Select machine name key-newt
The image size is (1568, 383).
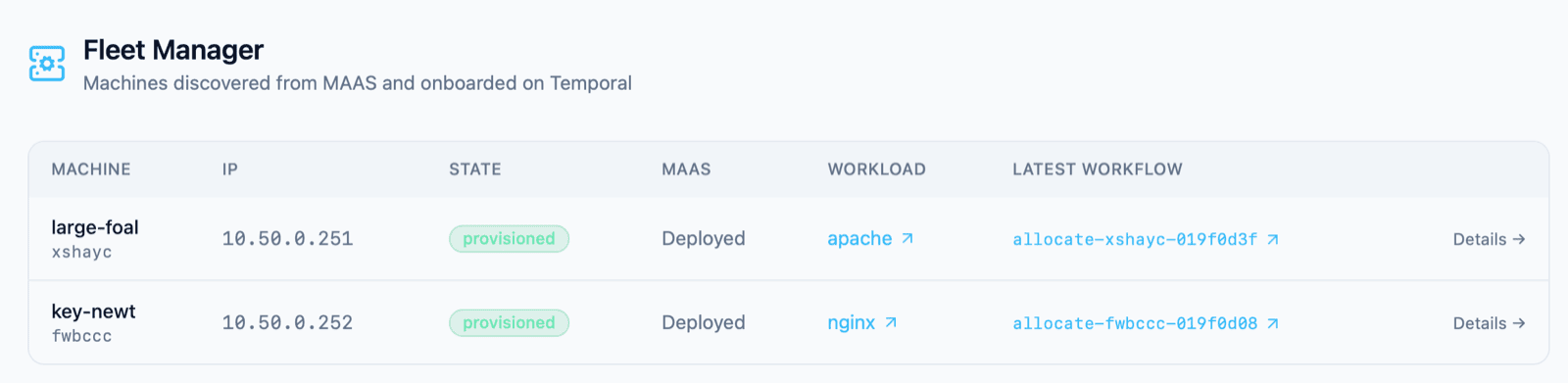pyautogui.click(x=93, y=311)
